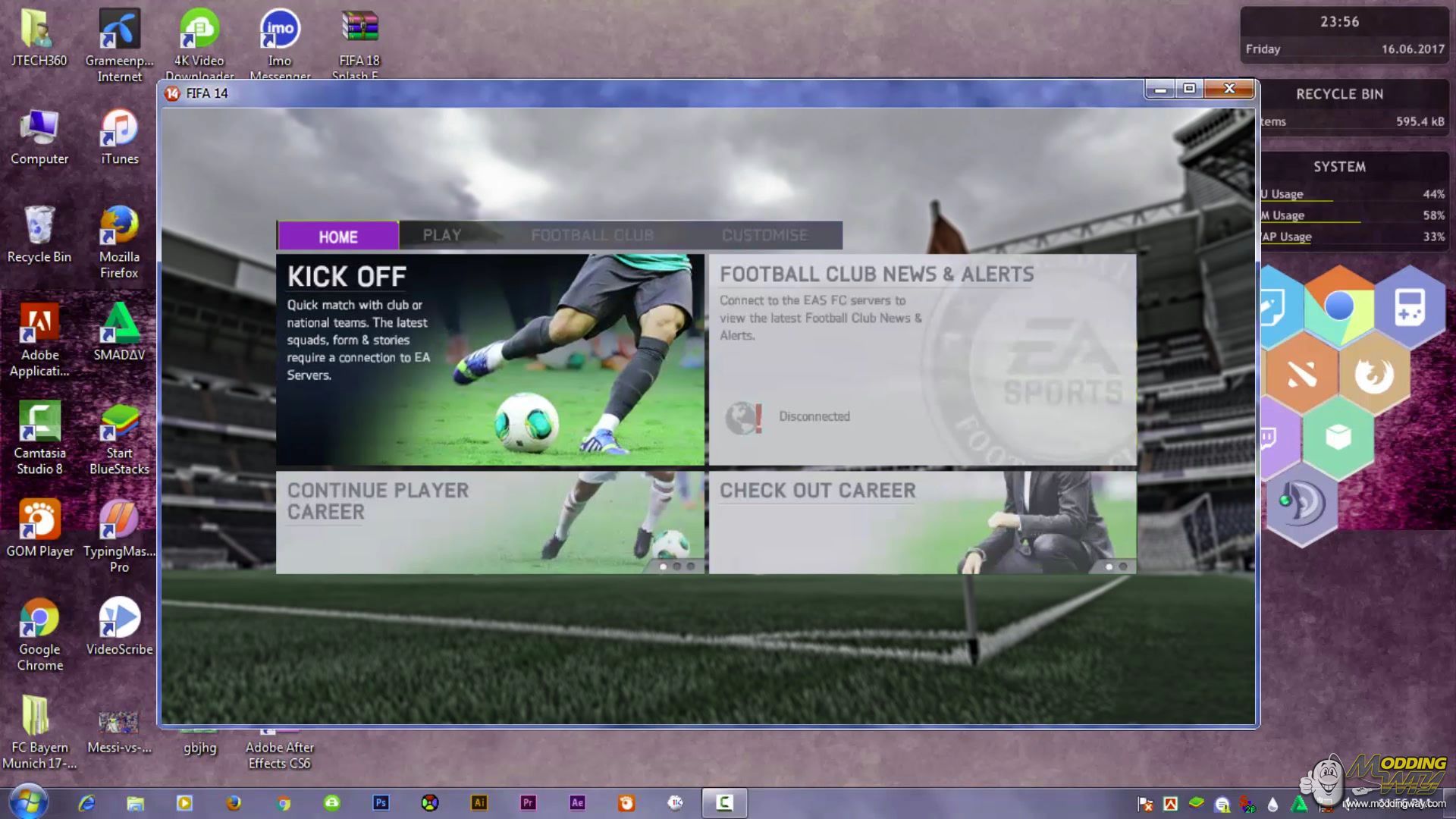
Task: Open After Effects taskbar icon
Action: coord(577,802)
